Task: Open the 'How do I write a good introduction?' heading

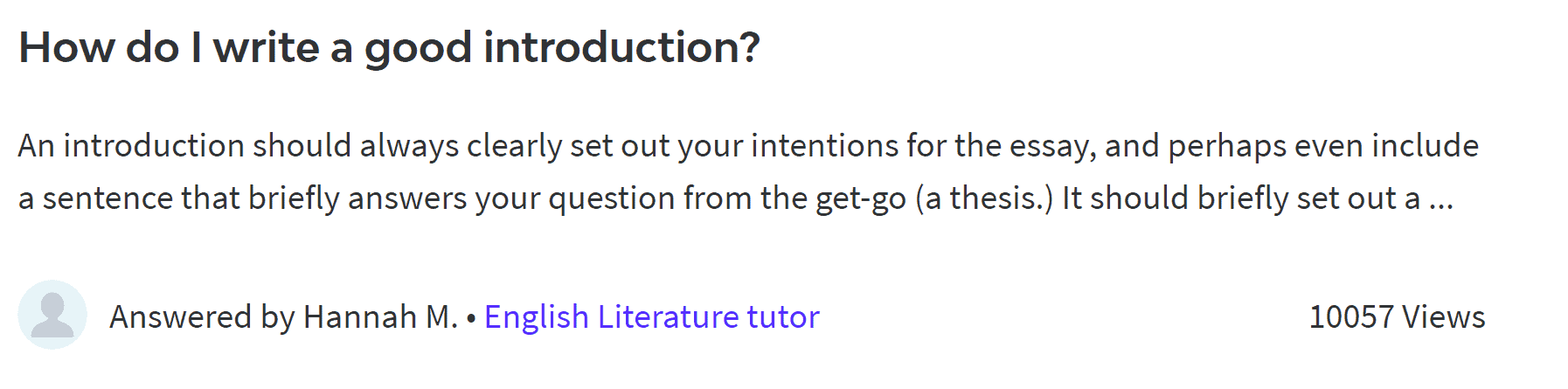Action: (390, 48)
